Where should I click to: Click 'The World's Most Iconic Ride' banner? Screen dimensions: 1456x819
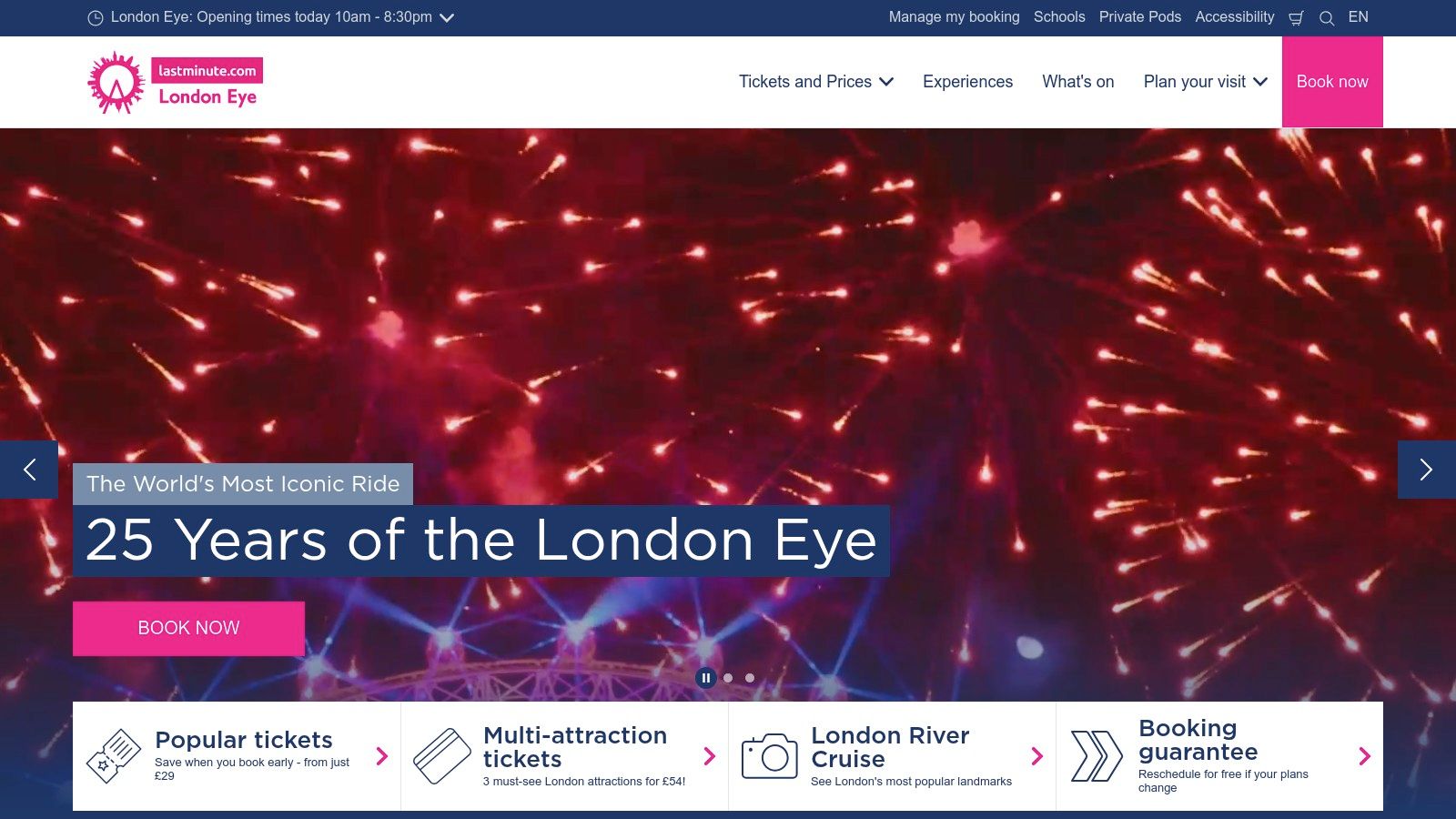point(243,484)
